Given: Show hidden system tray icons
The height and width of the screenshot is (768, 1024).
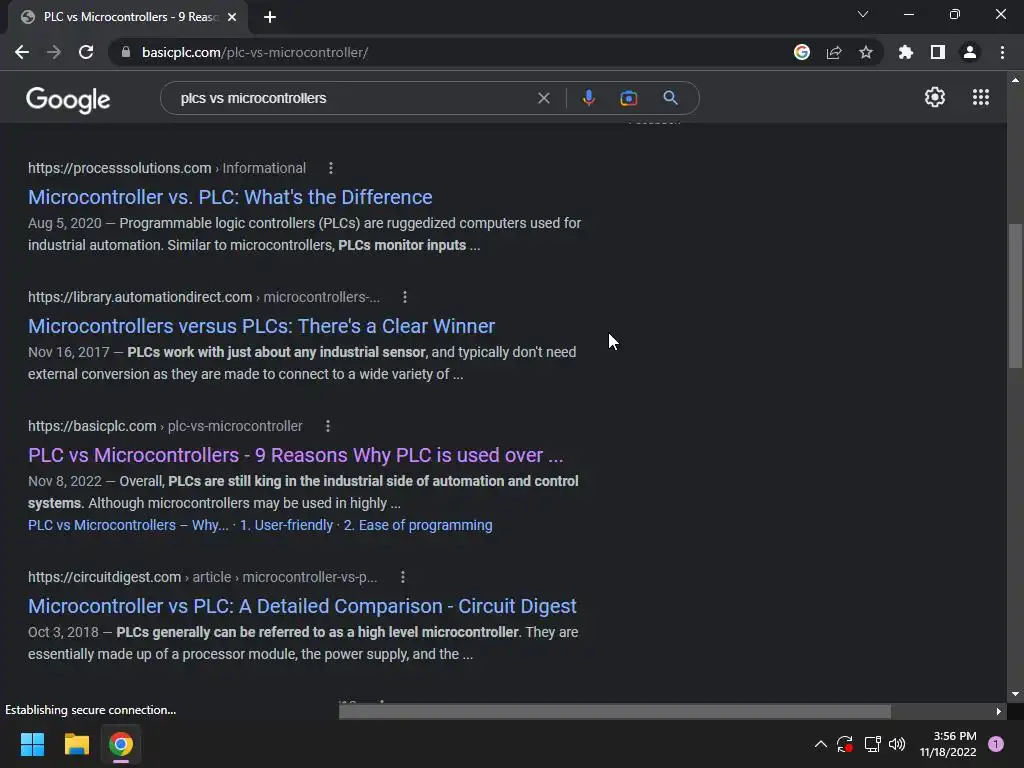Looking at the screenshot, I should [x=821, y=744].
